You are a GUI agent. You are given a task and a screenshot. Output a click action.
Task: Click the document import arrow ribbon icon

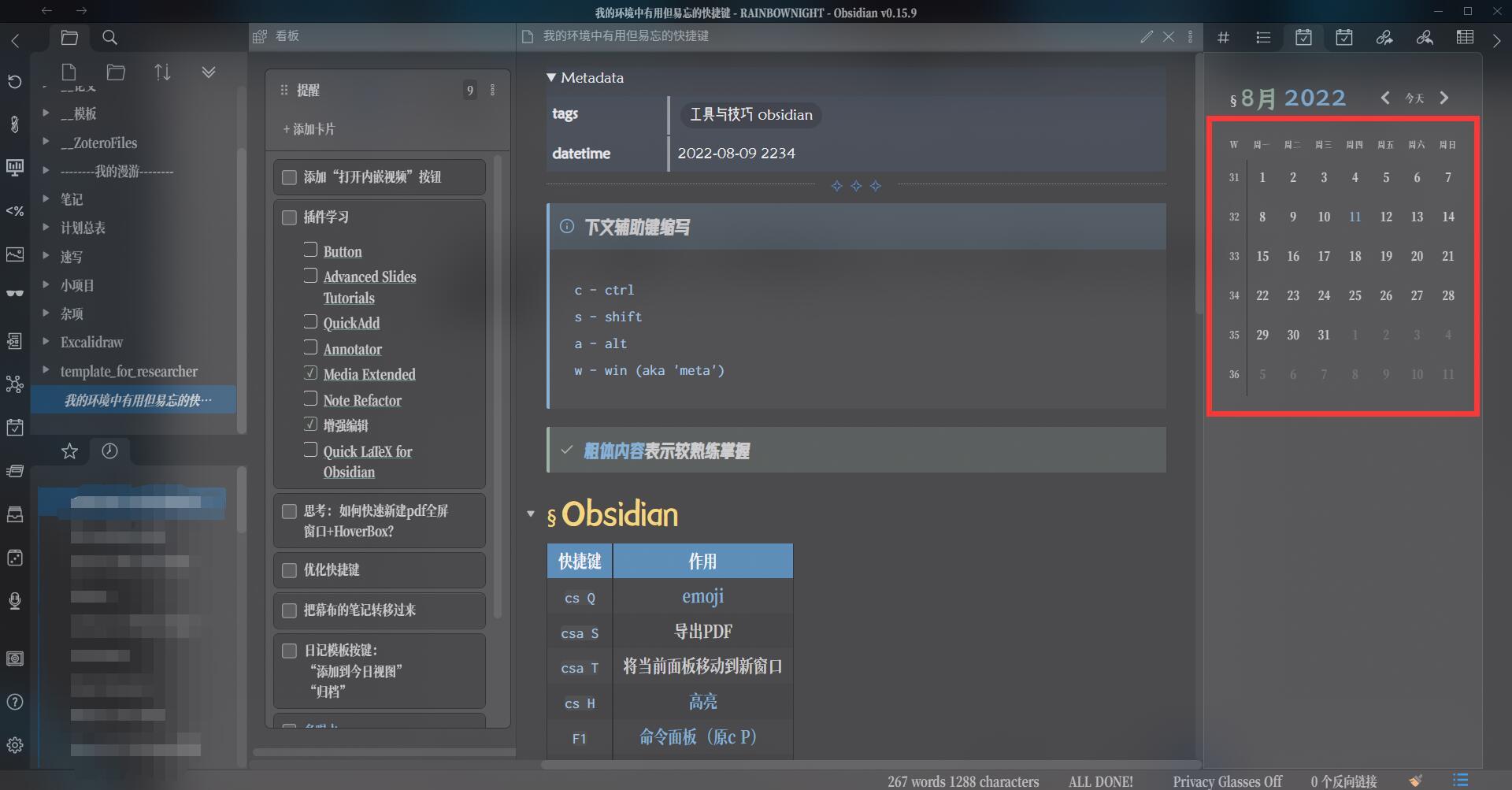pos(15,340)
